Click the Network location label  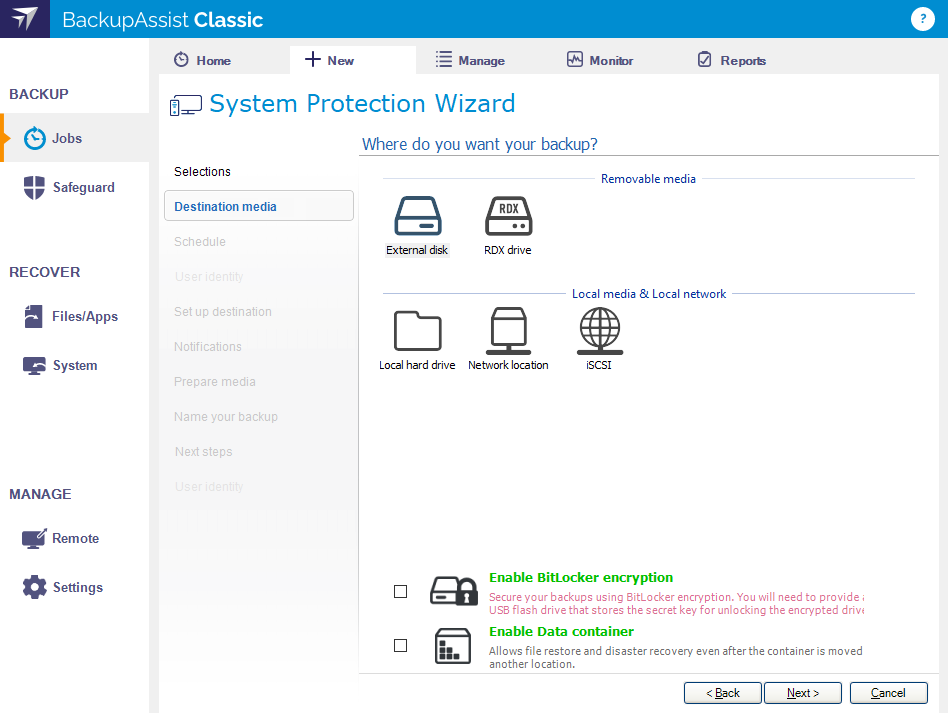click(x=508, y=365)
